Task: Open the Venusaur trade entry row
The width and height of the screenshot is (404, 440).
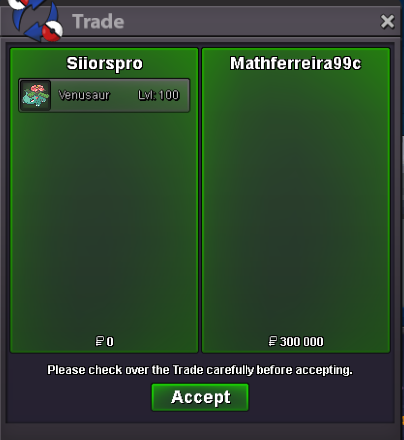Action: [x=104, y=95]
